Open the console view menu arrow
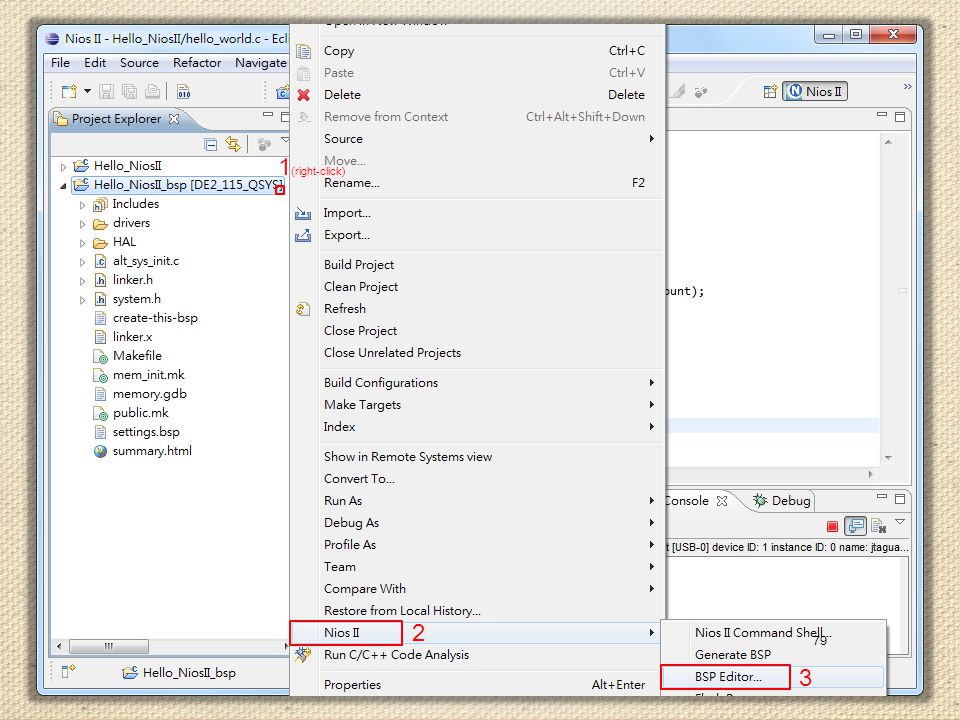960x720 pixels. 900,522
